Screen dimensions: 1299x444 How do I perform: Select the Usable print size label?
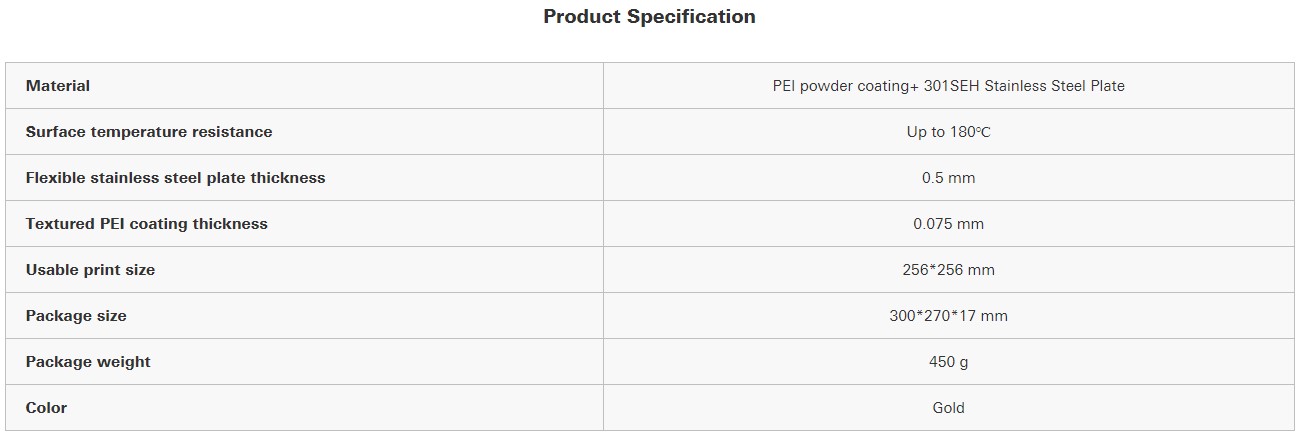coord(91,270)
